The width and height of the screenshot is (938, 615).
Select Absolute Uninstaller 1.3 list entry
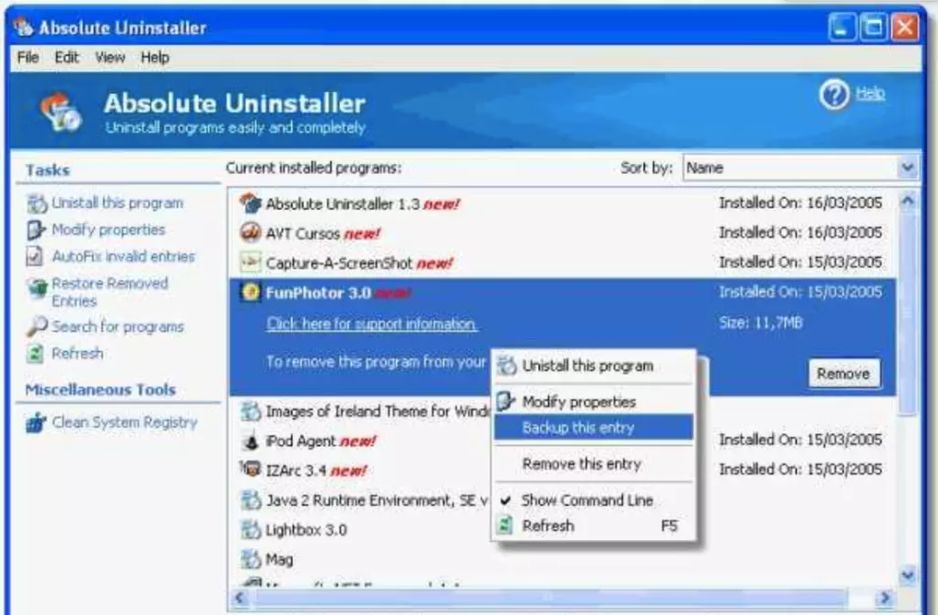[x=562, y=203]
